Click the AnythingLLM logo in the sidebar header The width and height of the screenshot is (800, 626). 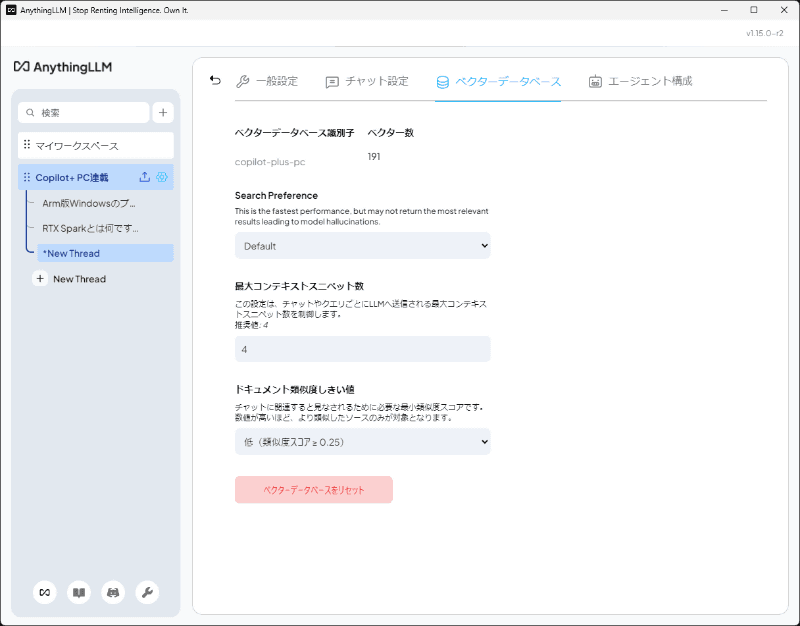point(63,67)
